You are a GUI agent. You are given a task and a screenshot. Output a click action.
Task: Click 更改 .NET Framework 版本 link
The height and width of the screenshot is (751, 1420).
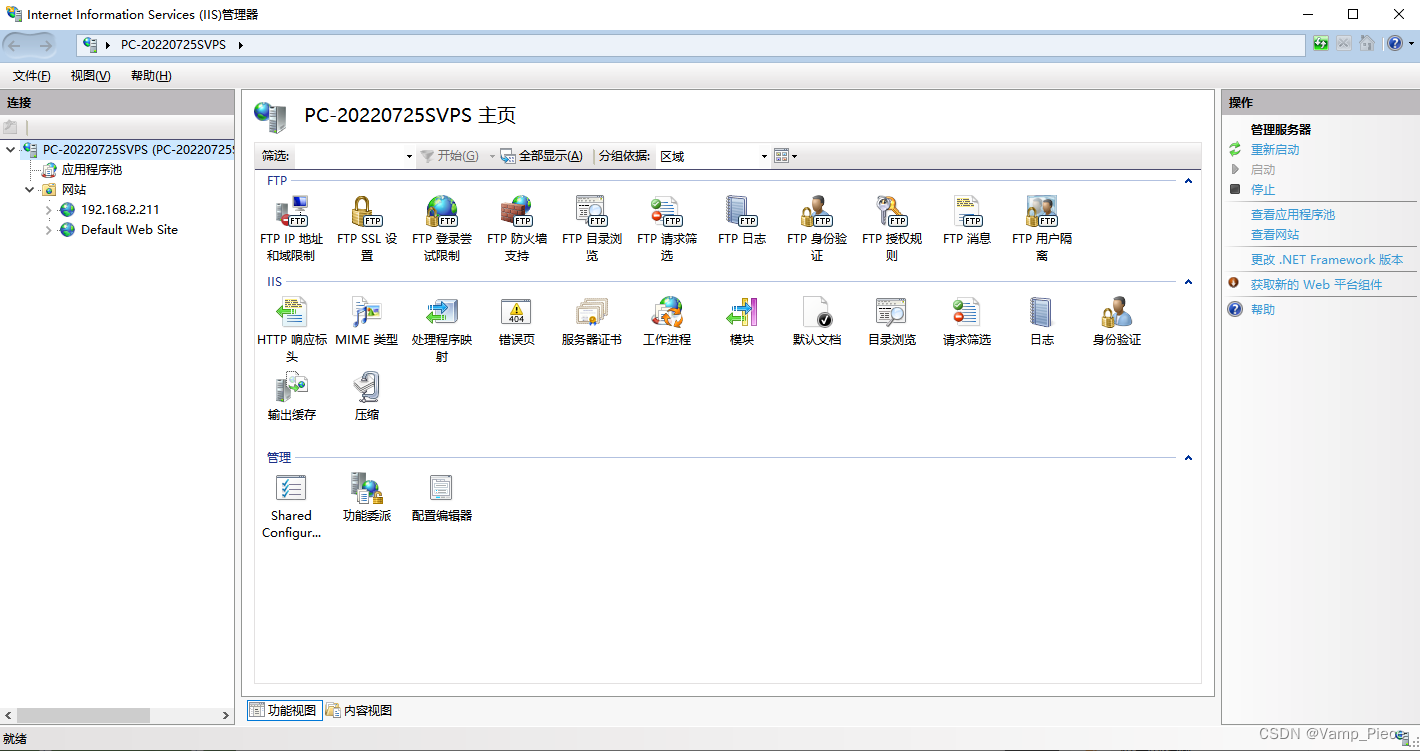1327,260
